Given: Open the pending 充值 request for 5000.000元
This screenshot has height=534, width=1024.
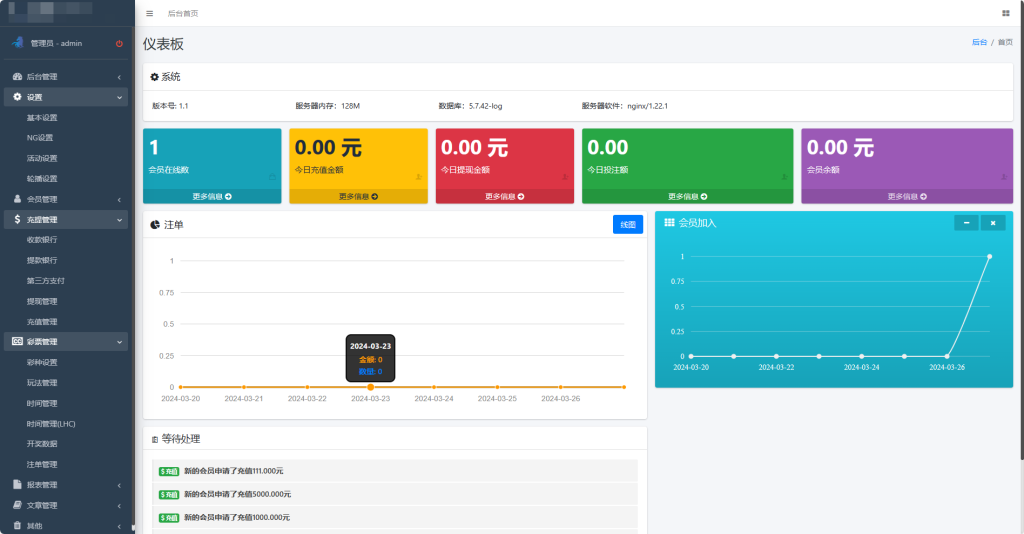Looking at the screenshot, I should [x=237, y=494].
